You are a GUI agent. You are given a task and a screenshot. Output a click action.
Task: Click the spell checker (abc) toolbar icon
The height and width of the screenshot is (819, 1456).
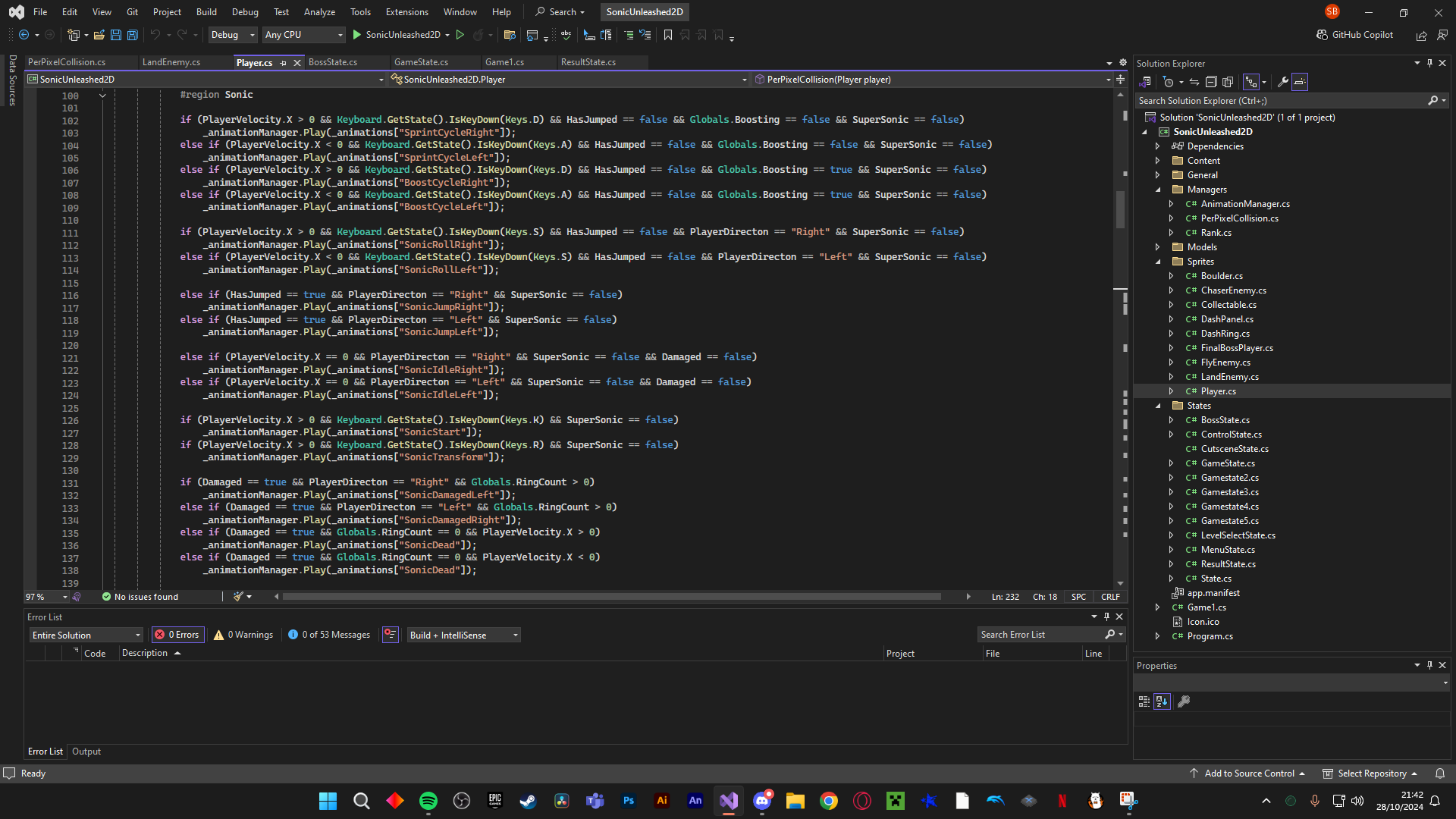click(x=566, y=35)
